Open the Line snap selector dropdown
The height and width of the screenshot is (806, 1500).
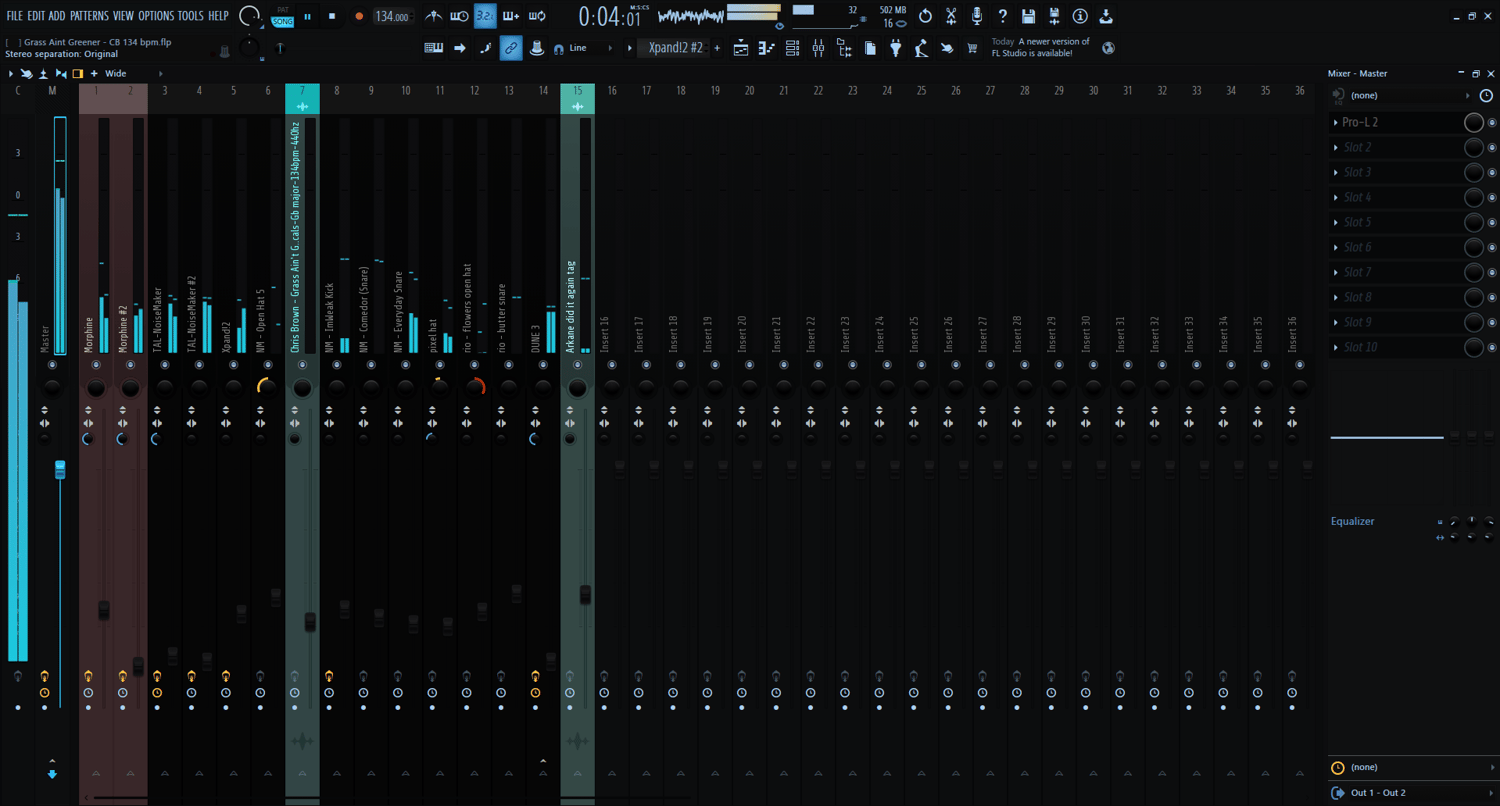click(590, 47)
